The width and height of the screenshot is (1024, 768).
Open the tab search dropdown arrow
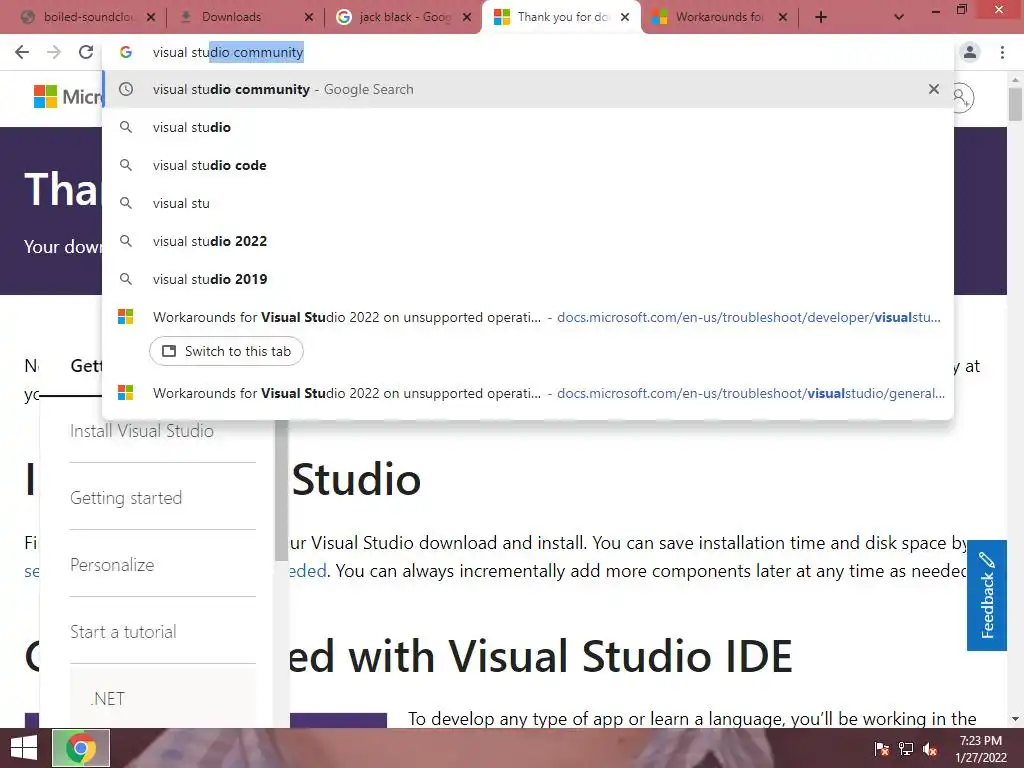[x=899, y=17]
